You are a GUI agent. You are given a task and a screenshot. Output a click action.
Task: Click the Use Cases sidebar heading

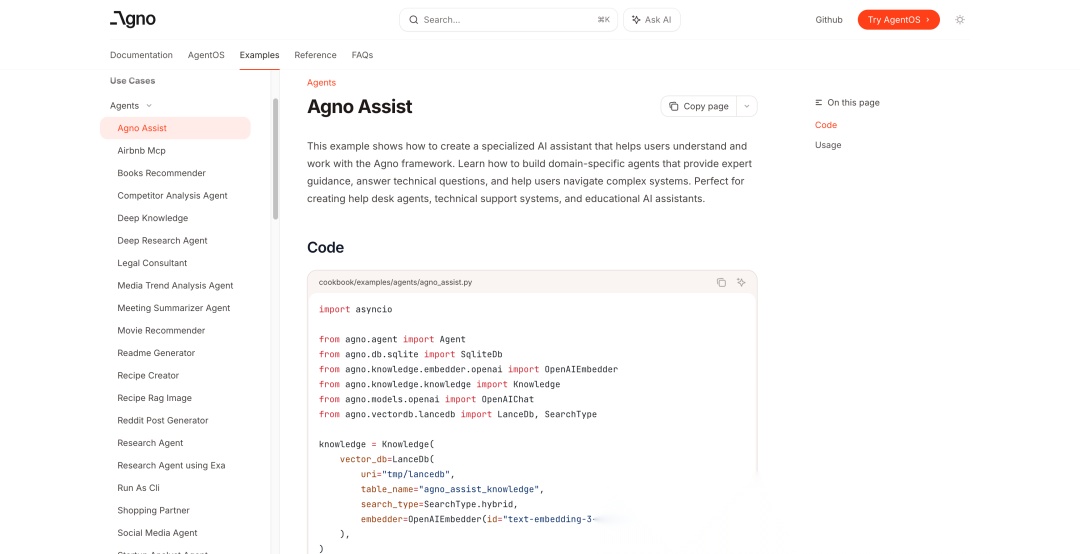pos(132,81)
